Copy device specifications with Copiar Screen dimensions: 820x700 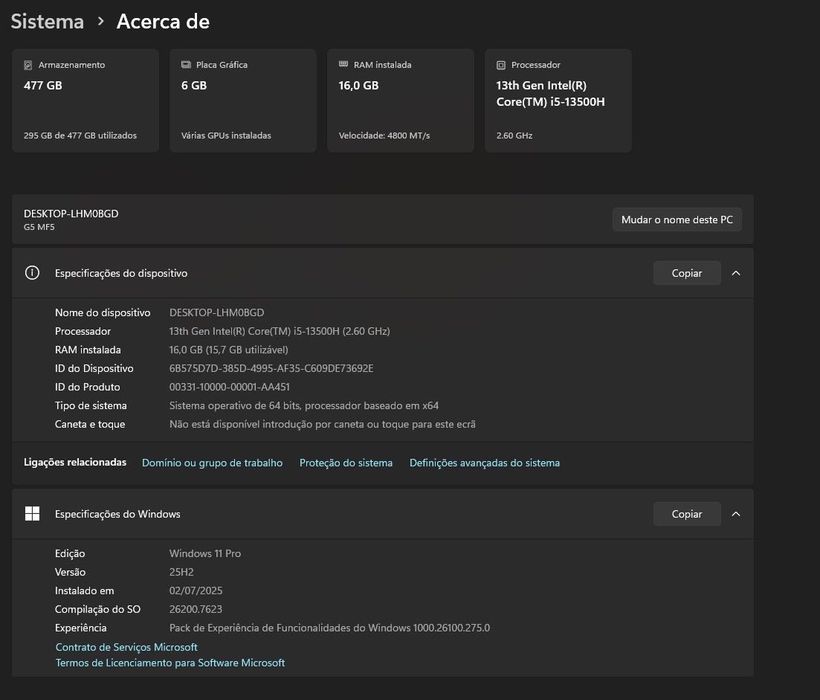point(687,273)
